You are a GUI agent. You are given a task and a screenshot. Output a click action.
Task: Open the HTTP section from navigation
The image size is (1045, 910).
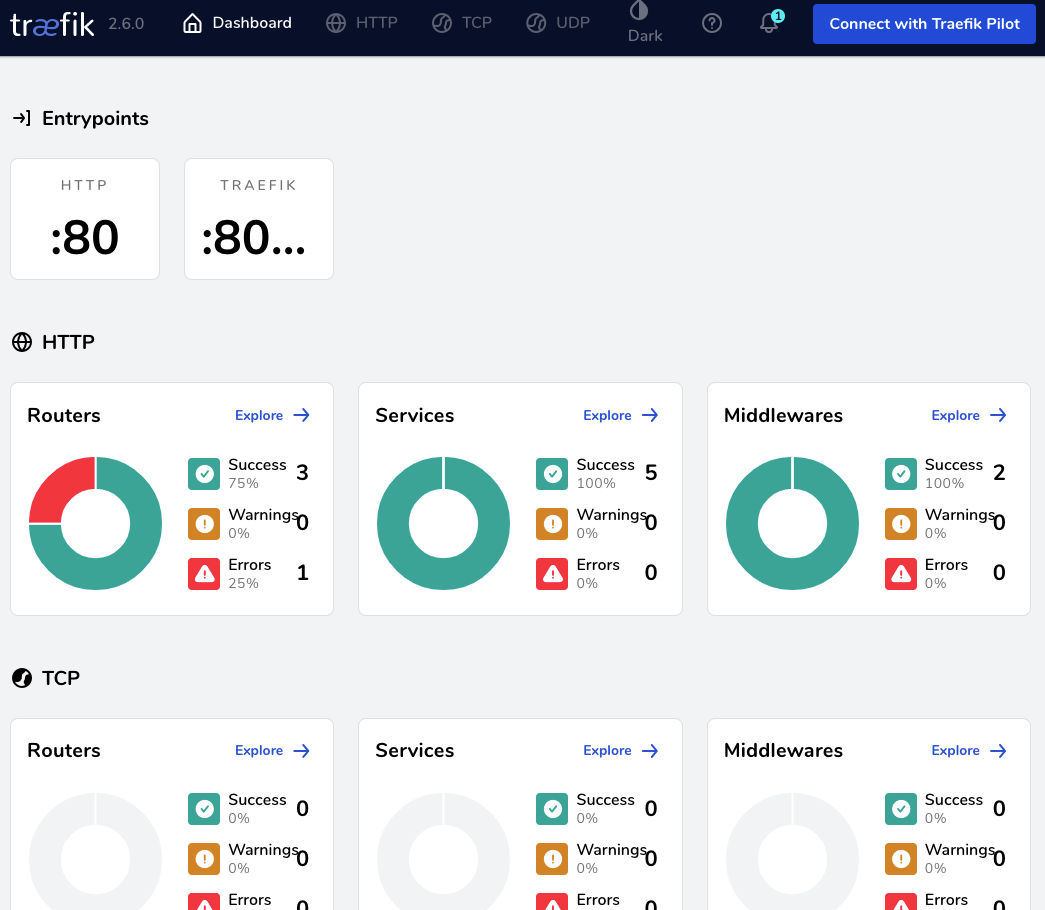coord(362,22)
